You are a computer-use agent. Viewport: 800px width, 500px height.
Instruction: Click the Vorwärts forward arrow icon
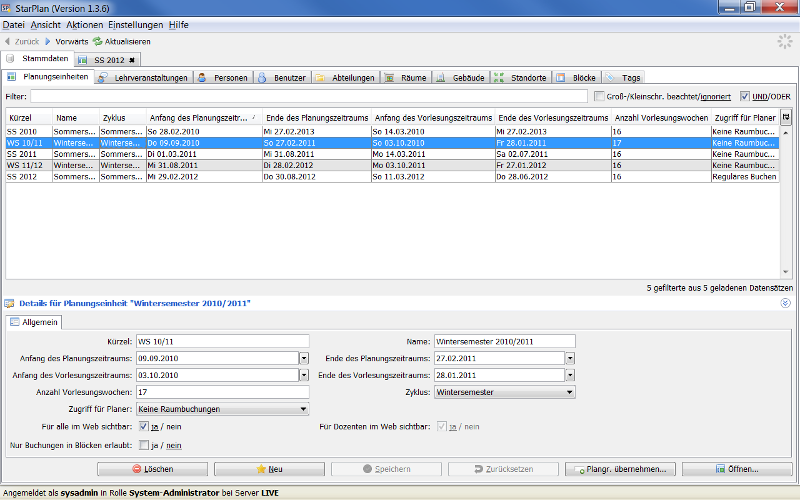48,41
